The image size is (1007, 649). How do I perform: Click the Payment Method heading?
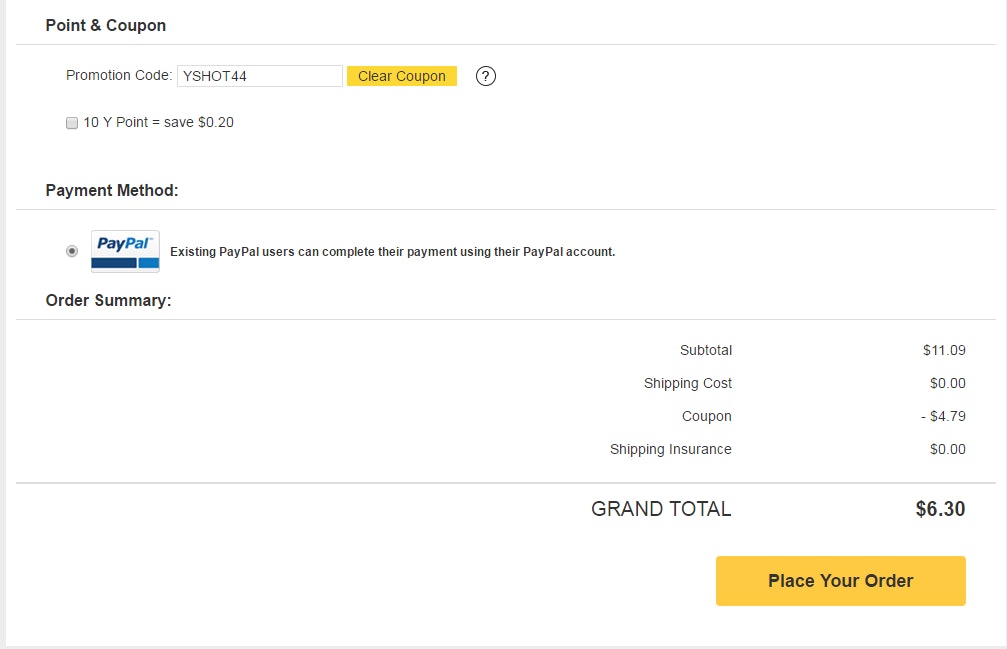112,190
